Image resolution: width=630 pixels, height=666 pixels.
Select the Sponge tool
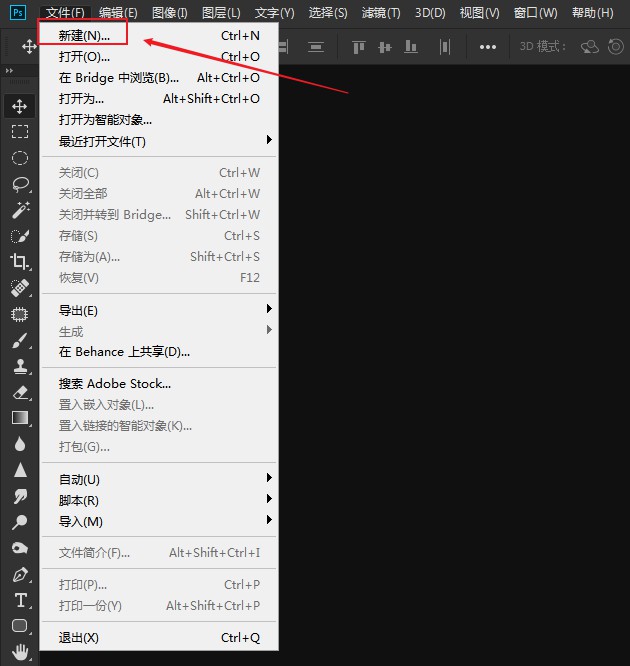coord(20,548)
